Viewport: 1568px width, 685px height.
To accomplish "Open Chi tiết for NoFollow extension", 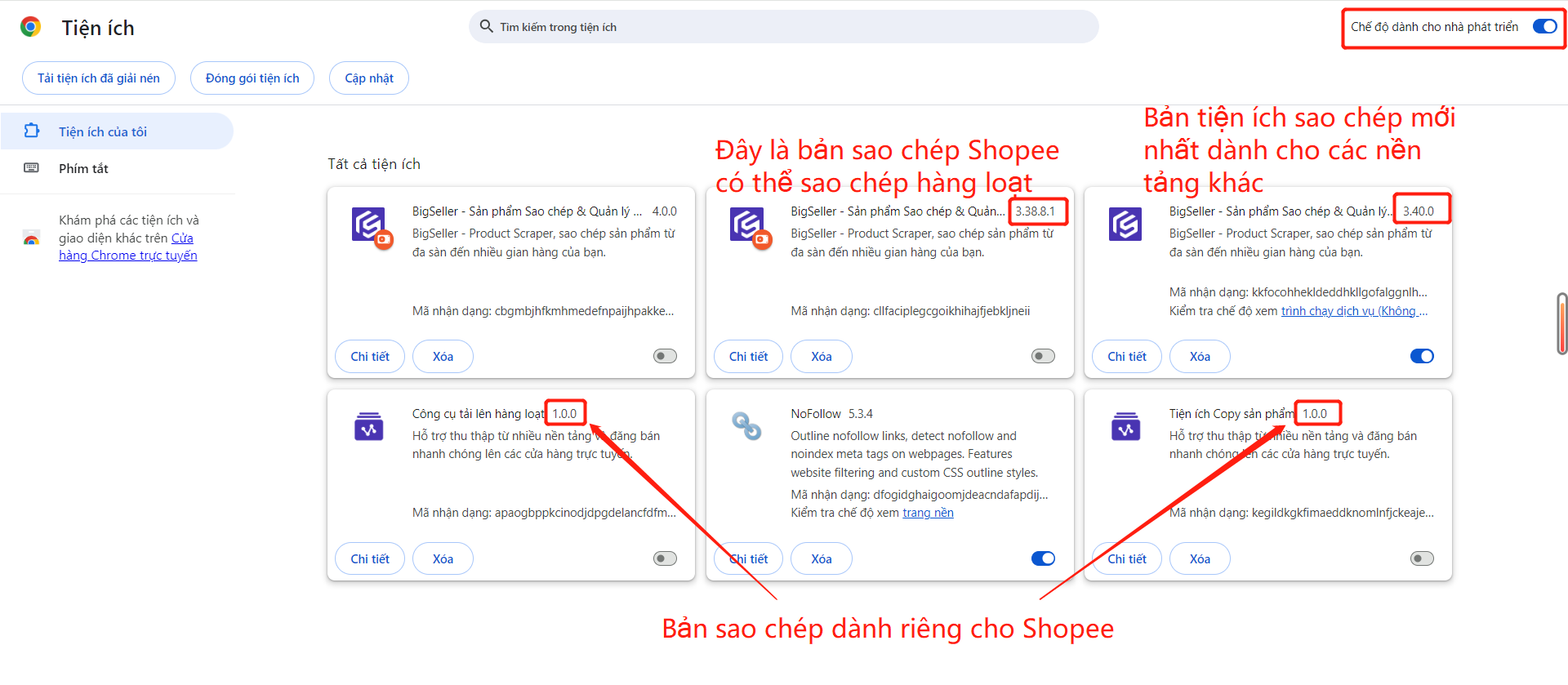I will click(748, 558).
